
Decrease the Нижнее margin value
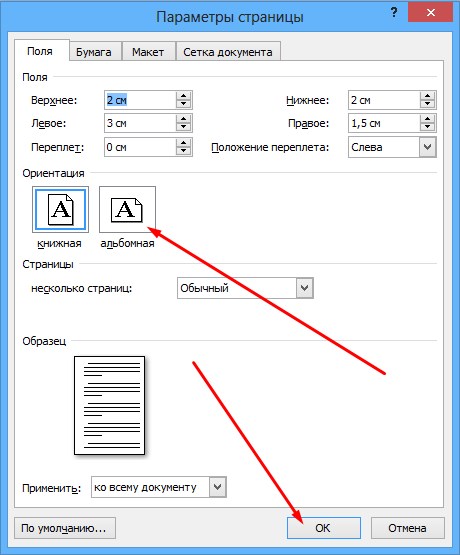point(428,104)
